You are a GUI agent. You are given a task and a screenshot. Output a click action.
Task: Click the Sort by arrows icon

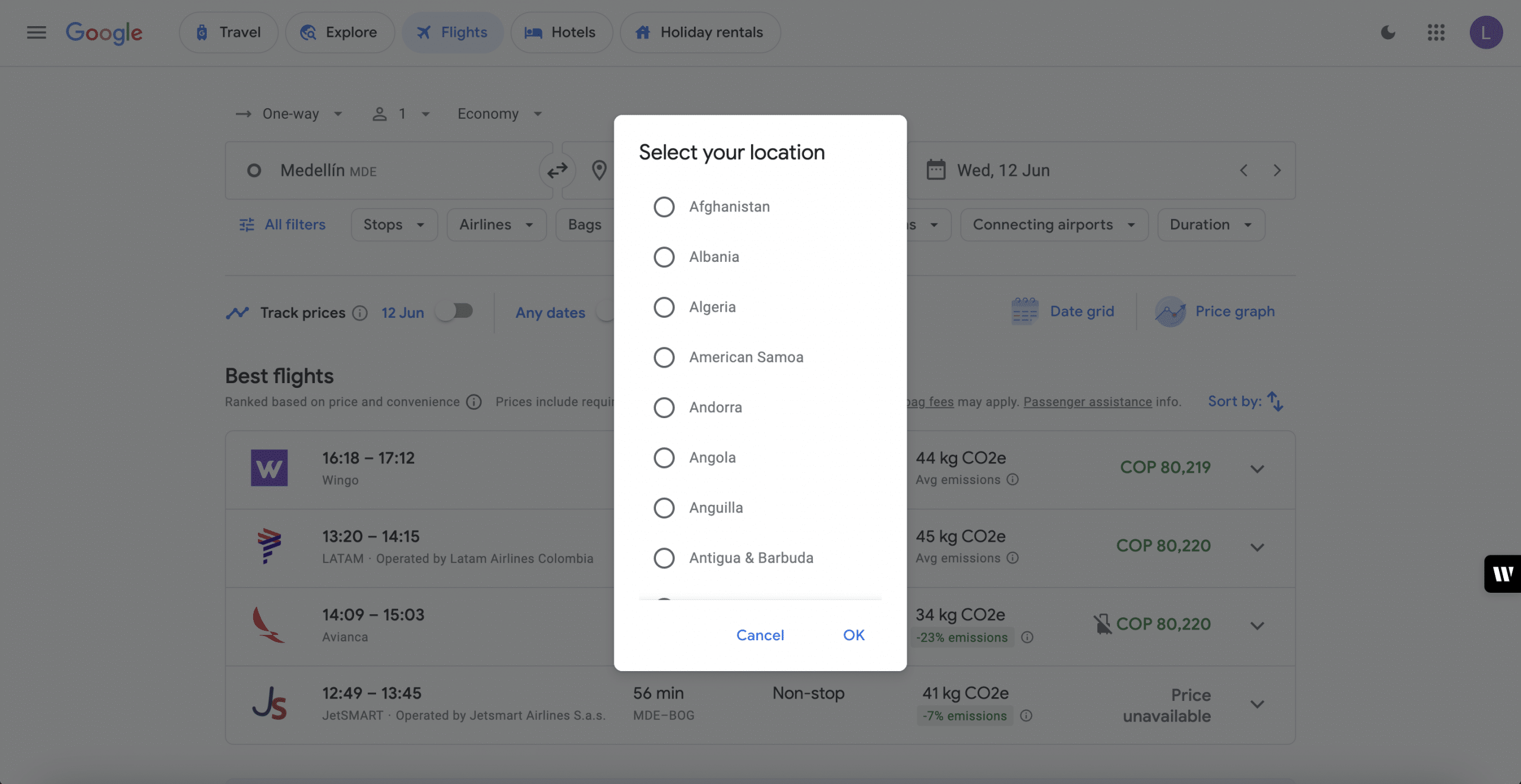pyautogui.click(x=1275, y=402)
